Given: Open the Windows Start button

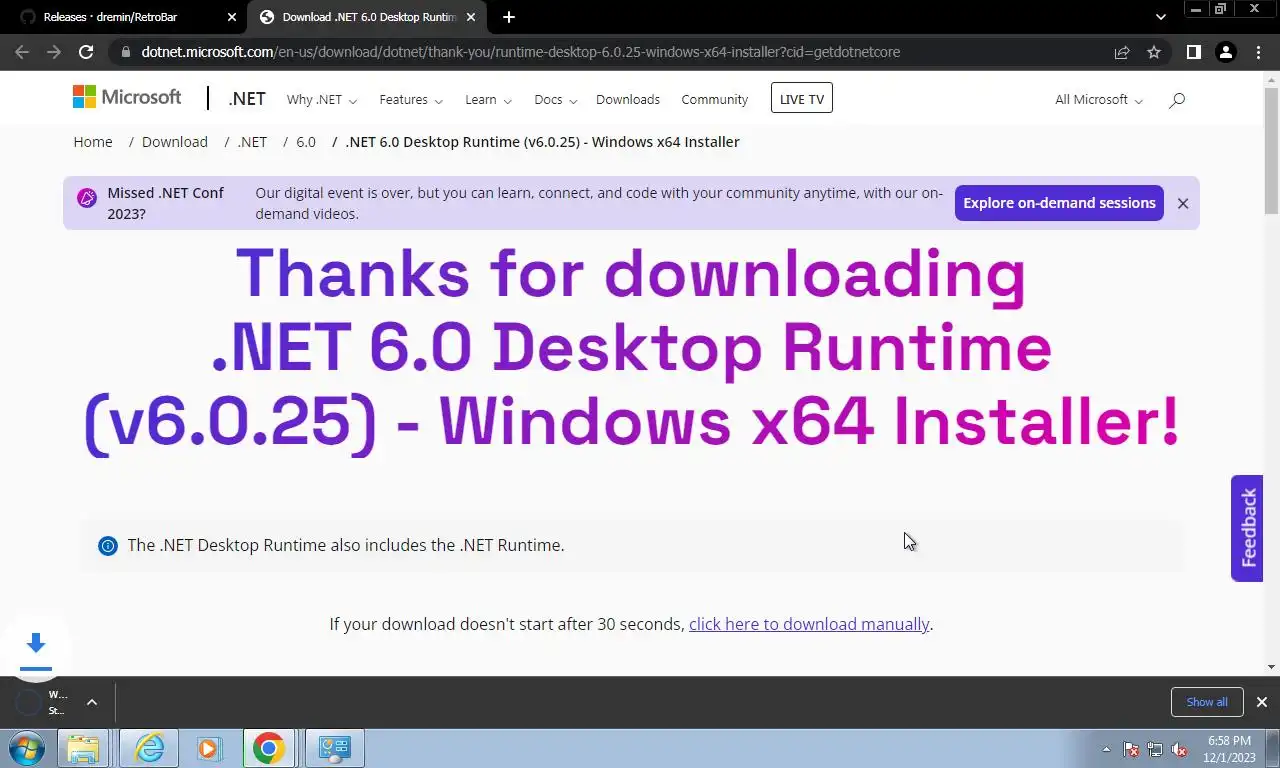Looking at the screenshot, I should click(x=26, y=748).
